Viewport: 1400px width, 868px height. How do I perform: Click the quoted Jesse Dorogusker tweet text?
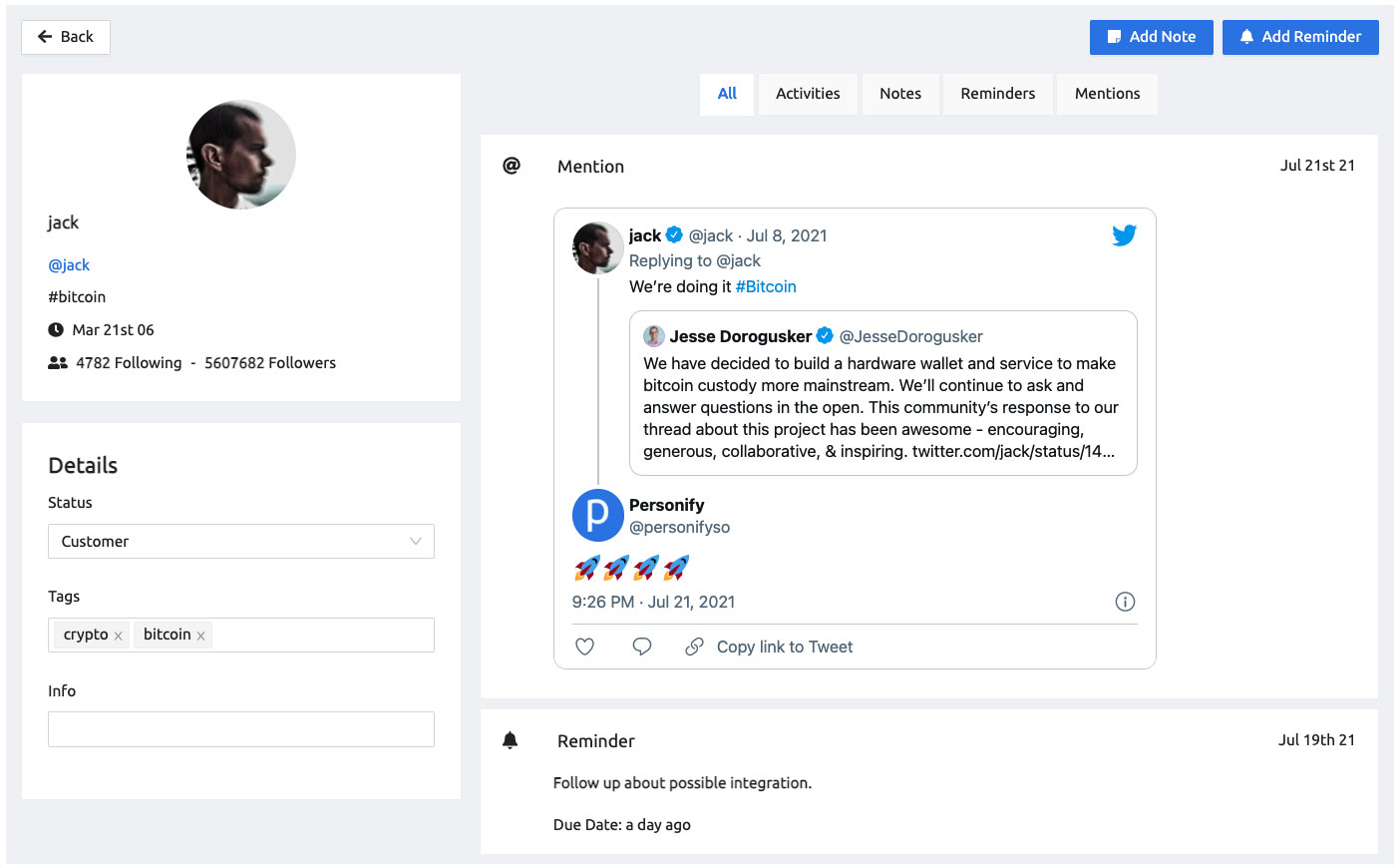pos(880,407)
